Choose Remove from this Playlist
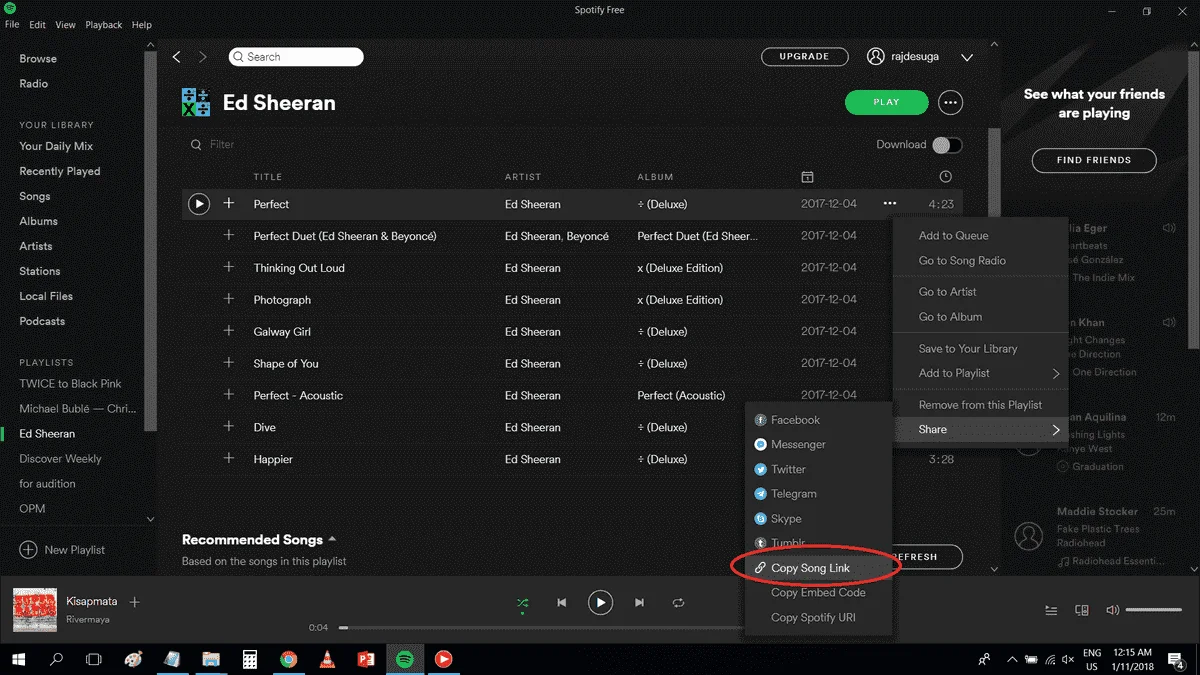Viewport: 1200px width, 675px height. coord(981,405)
